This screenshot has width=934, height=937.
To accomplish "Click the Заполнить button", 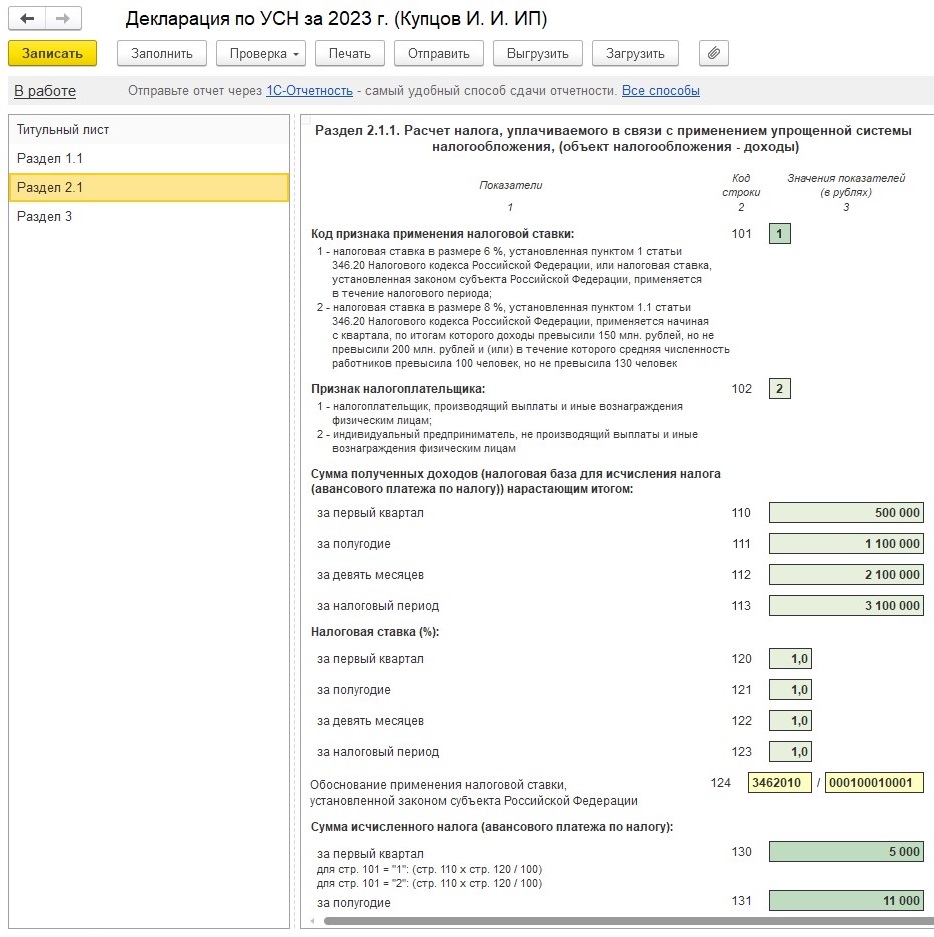I will pos(162,53).
